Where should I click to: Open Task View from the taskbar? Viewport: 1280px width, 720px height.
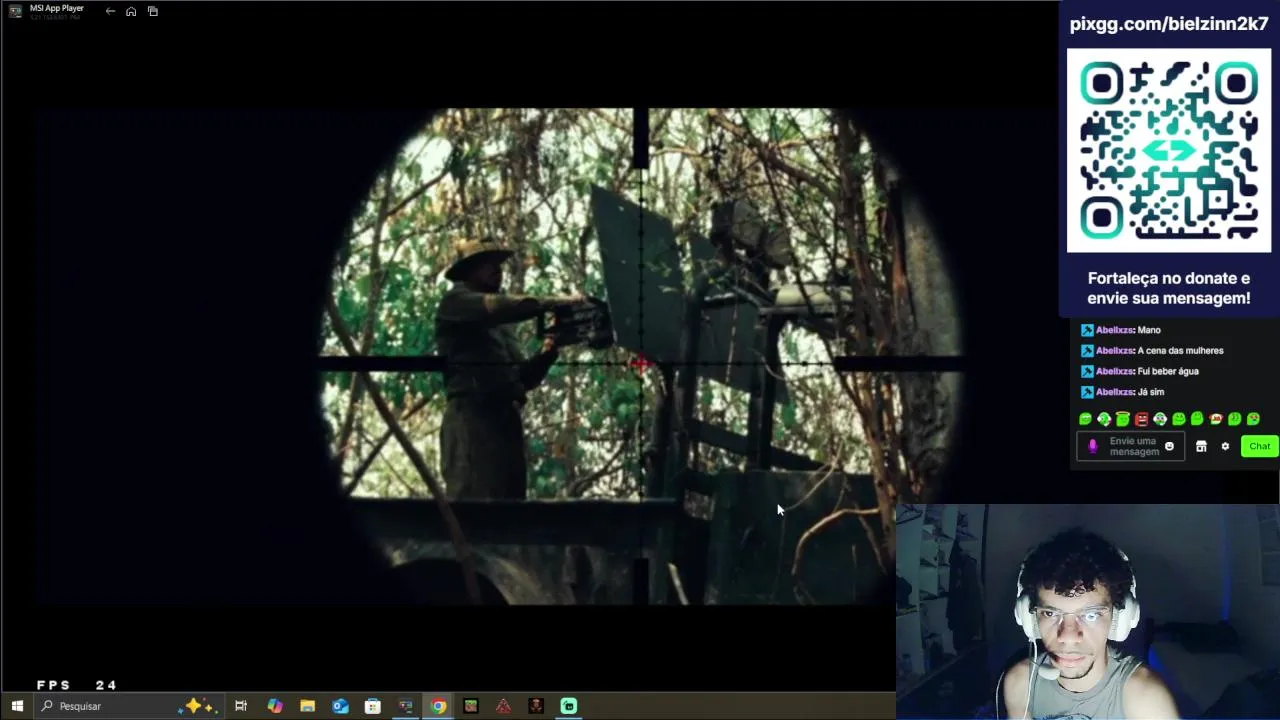[x=241, y=706]
